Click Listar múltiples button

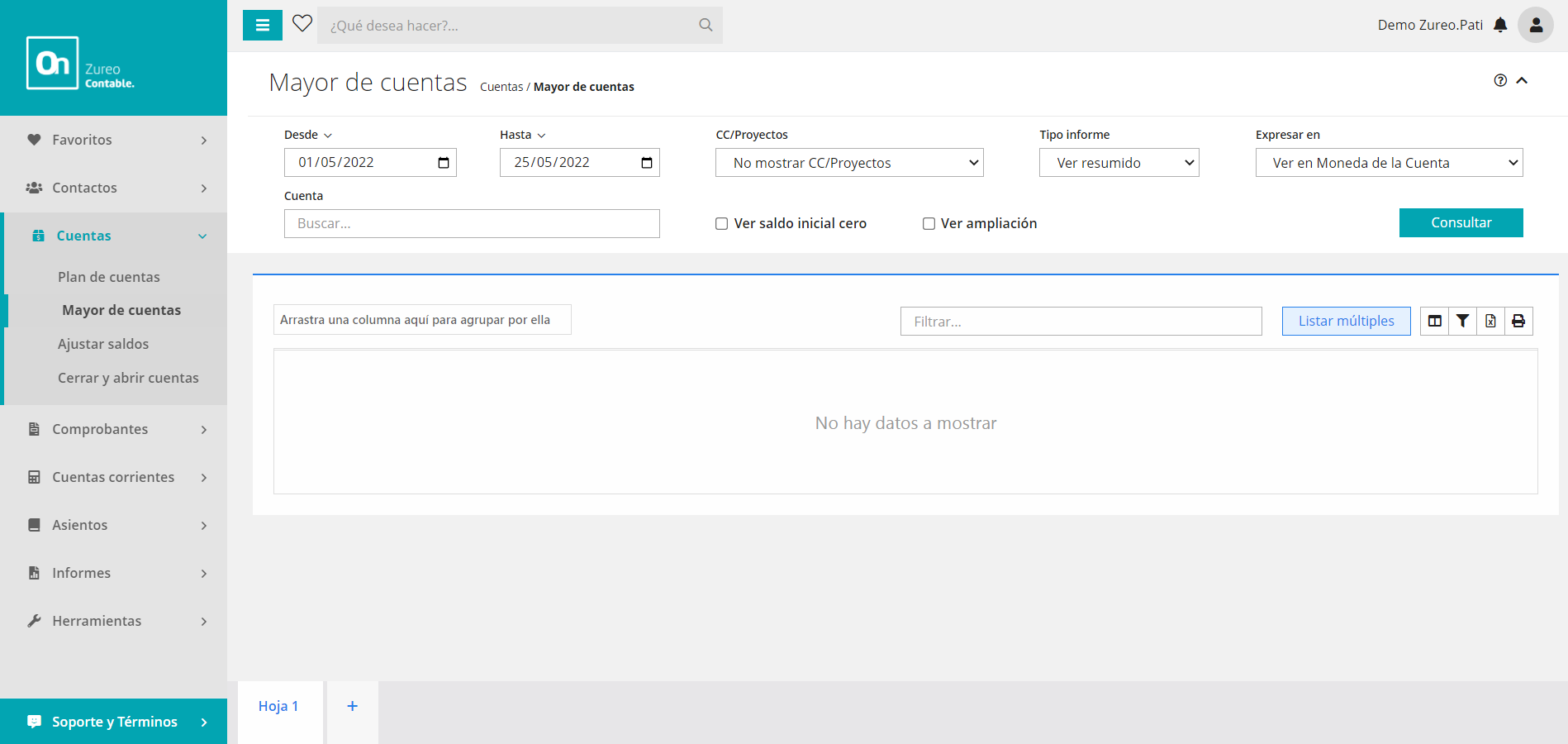click(x=1346, y=321)
